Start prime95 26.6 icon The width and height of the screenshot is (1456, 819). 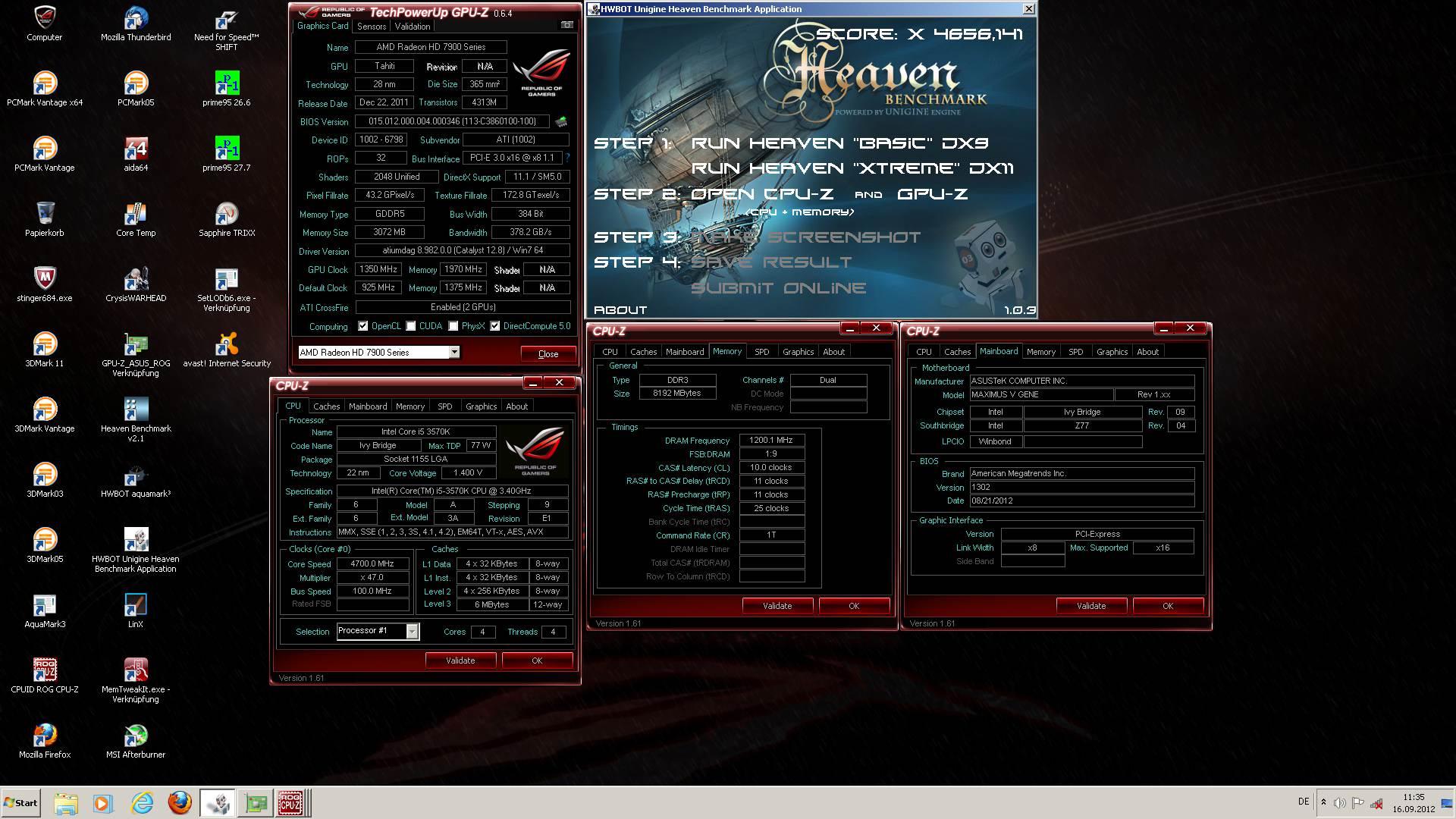pyautogui.click(x=226, y=89)
